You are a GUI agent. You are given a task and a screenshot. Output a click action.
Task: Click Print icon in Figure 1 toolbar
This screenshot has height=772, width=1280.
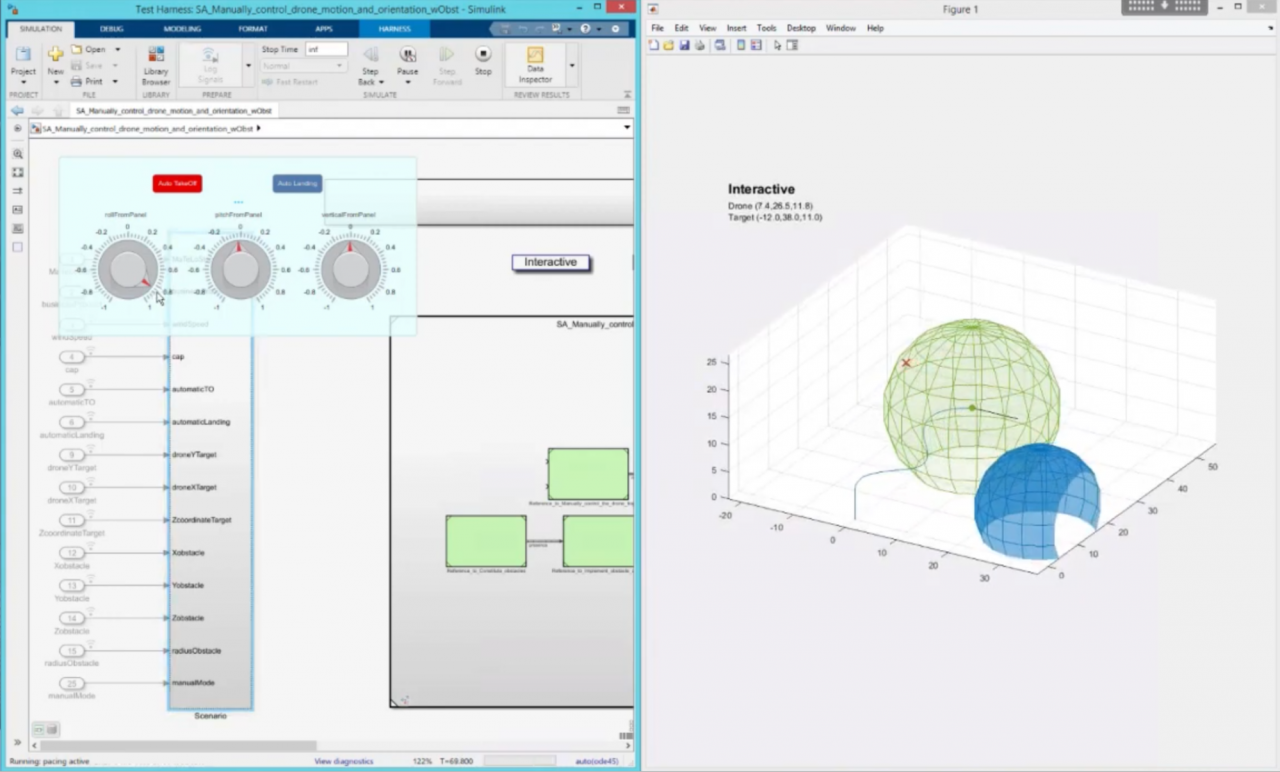699,45
